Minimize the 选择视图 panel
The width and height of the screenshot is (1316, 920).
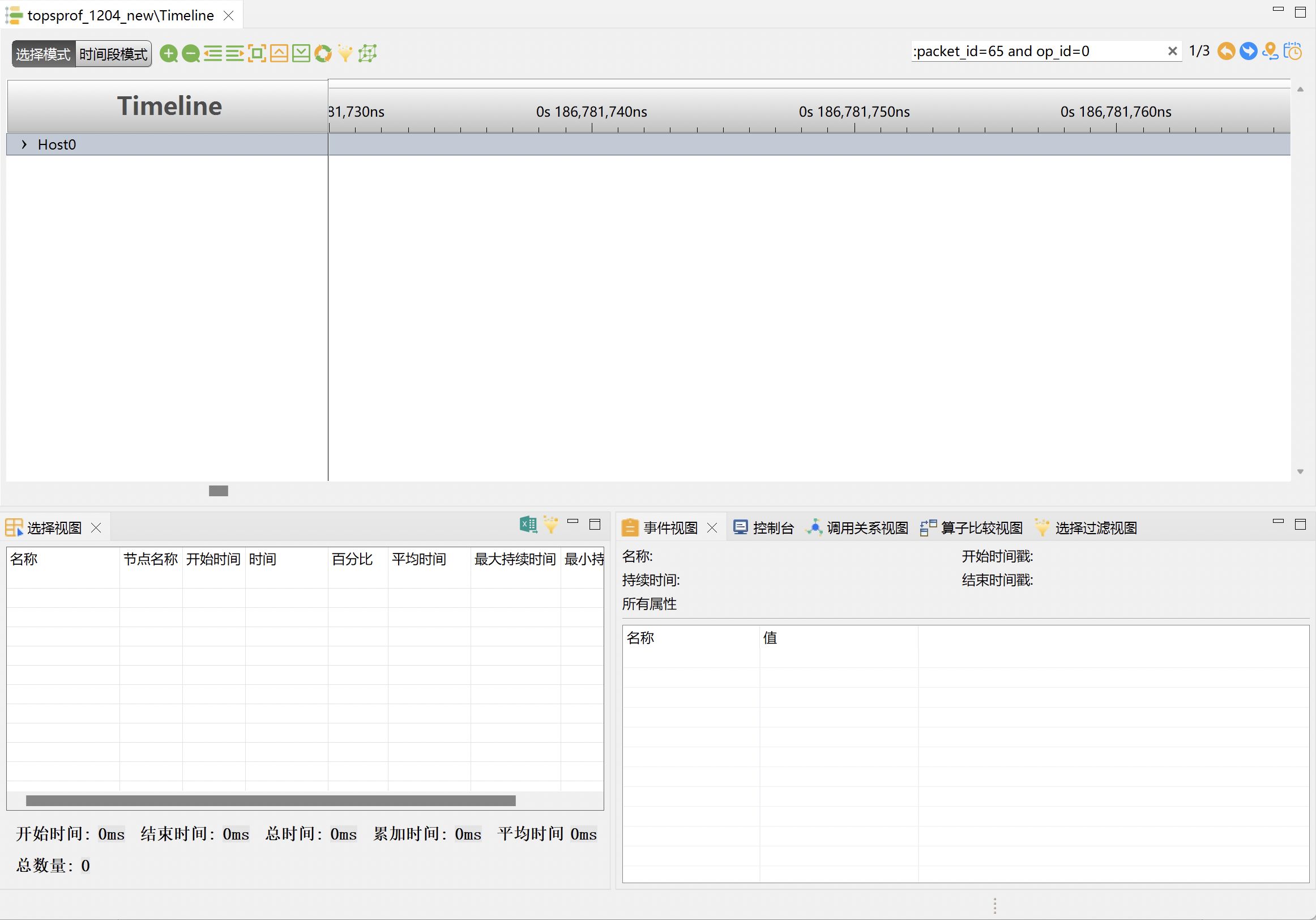(x=572, y=521)
